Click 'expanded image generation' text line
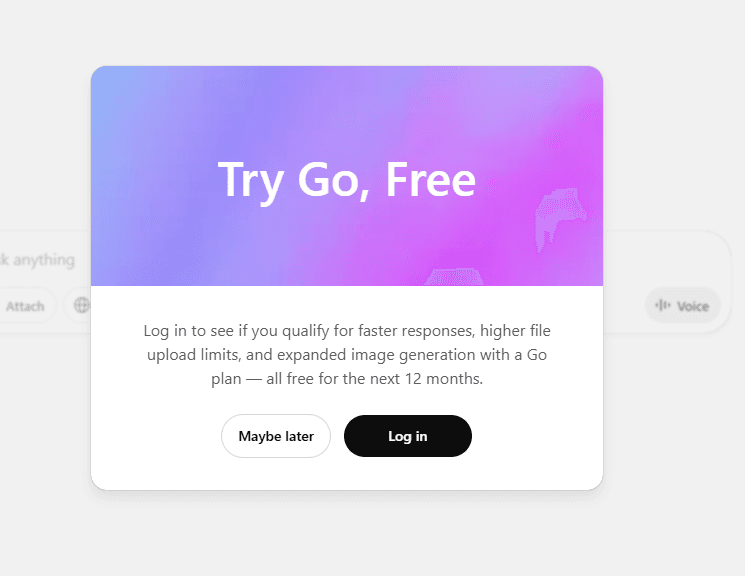The width and height of the screenshot is (745, 576). coord(347,355)
